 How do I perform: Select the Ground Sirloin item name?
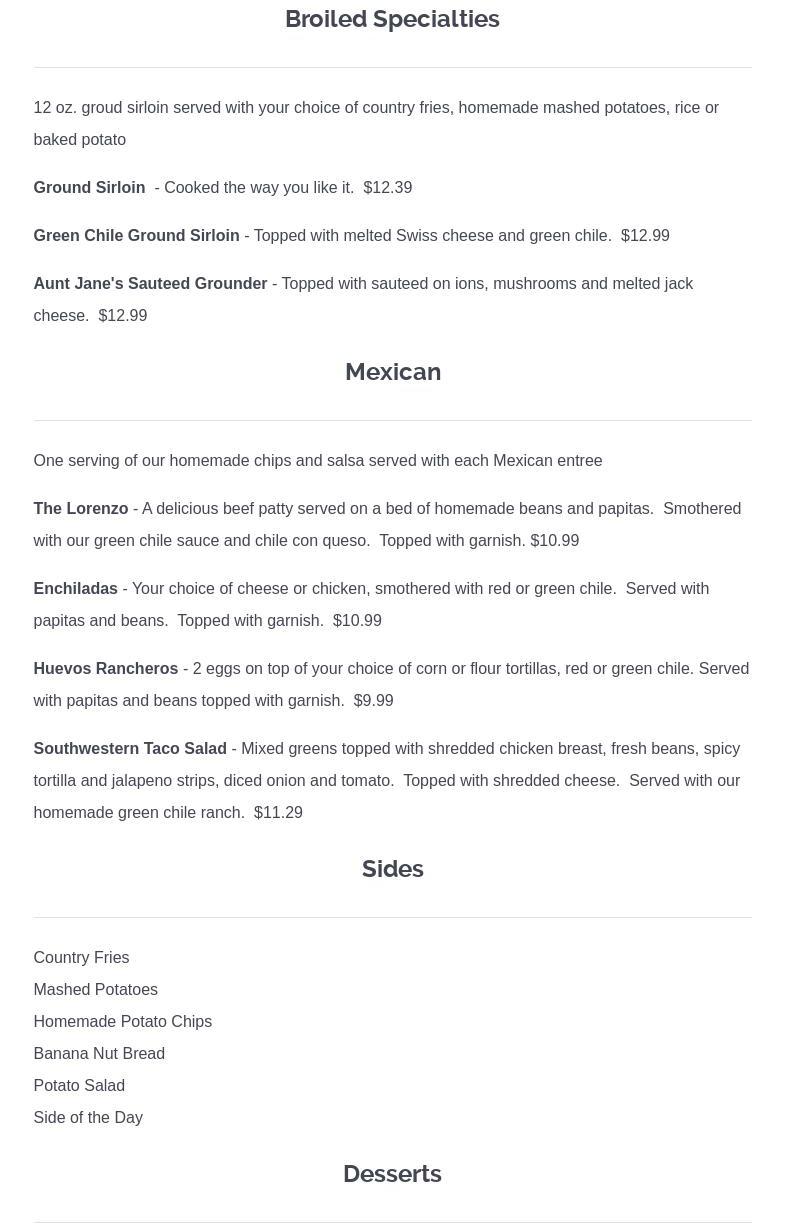[89, 188]
